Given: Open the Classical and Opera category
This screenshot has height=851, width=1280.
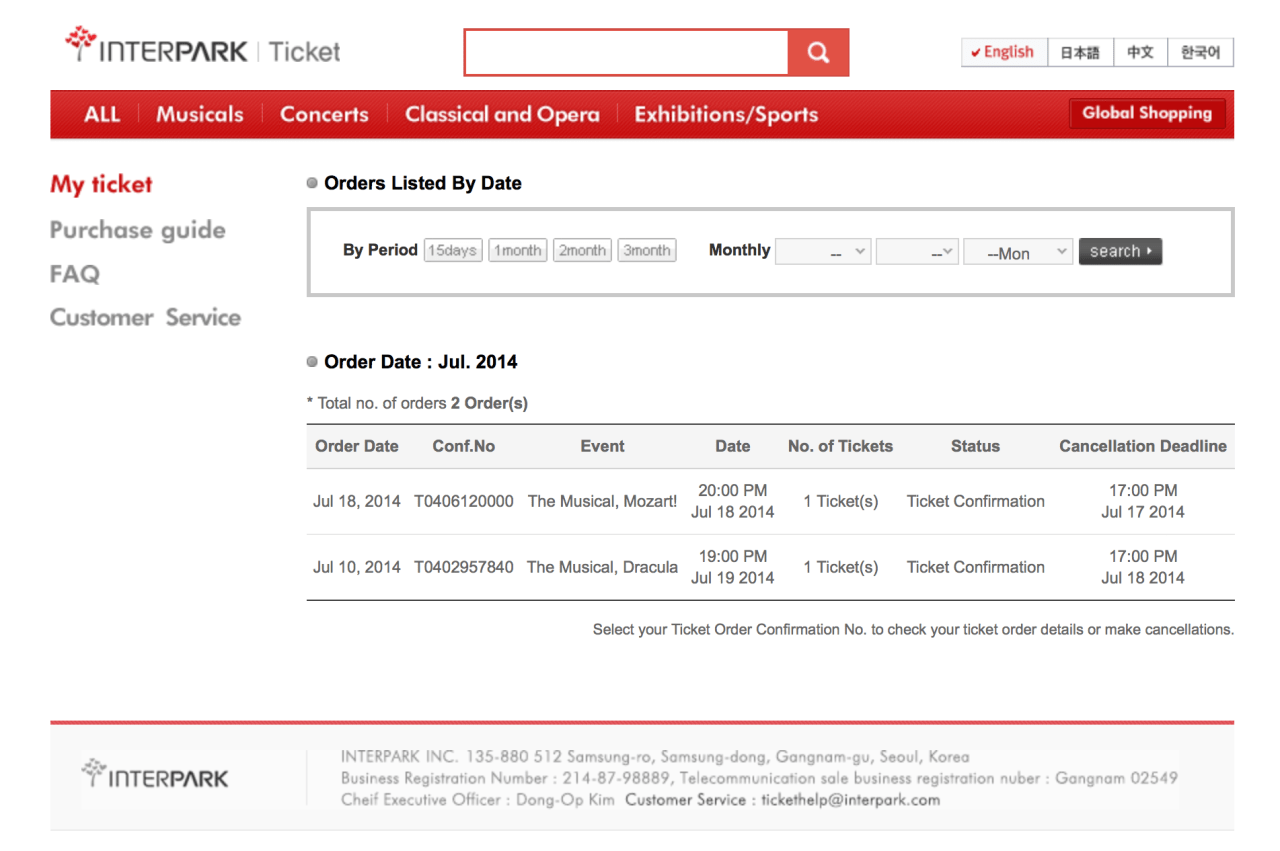Looking at the screenshot, I should tap(502, 114).
